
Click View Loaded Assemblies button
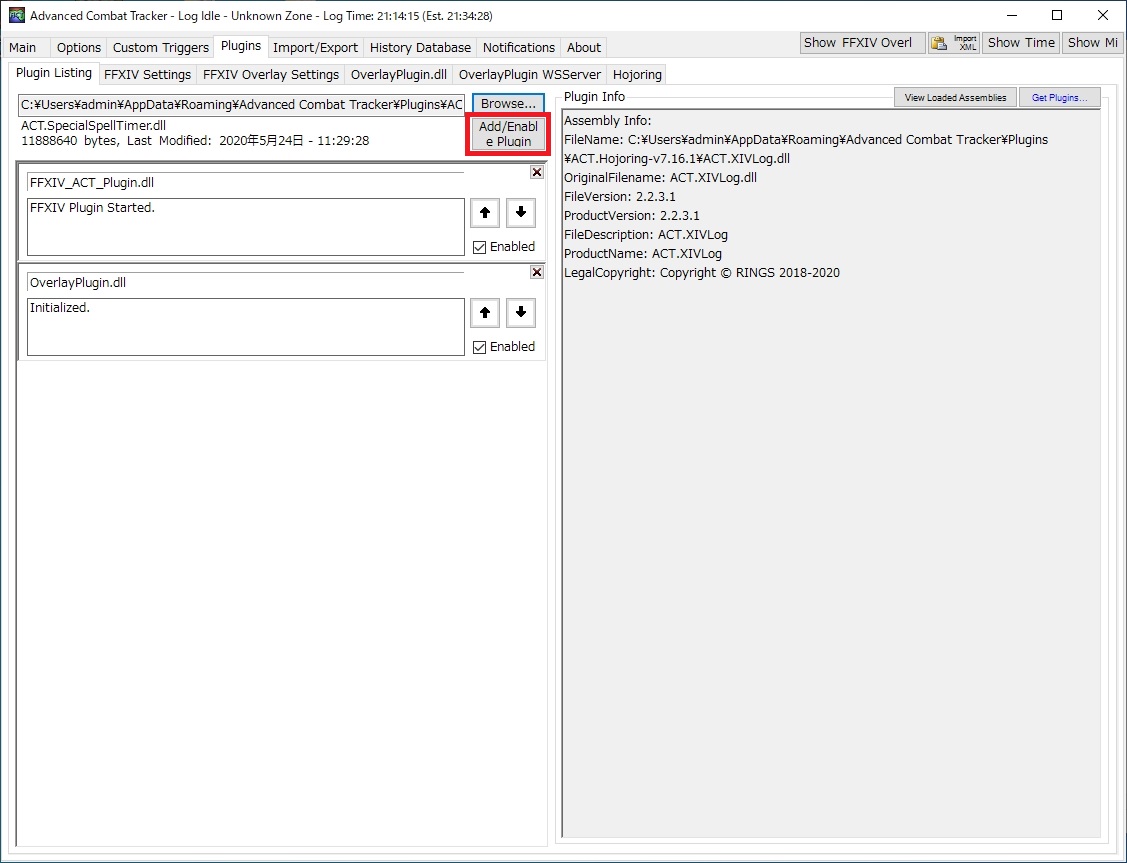click(955, 98)
